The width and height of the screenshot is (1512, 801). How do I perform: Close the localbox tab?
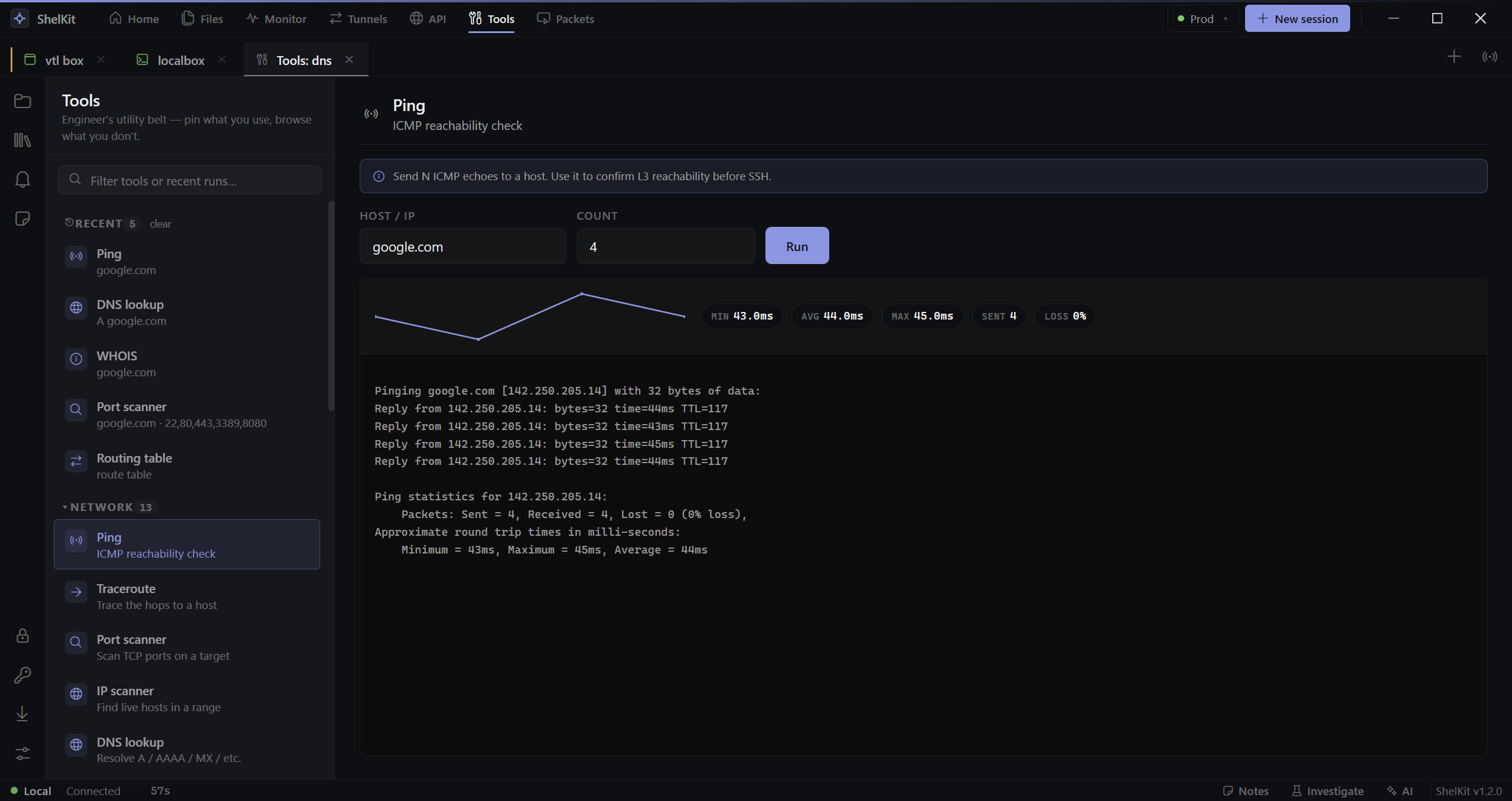pos(221,60)
